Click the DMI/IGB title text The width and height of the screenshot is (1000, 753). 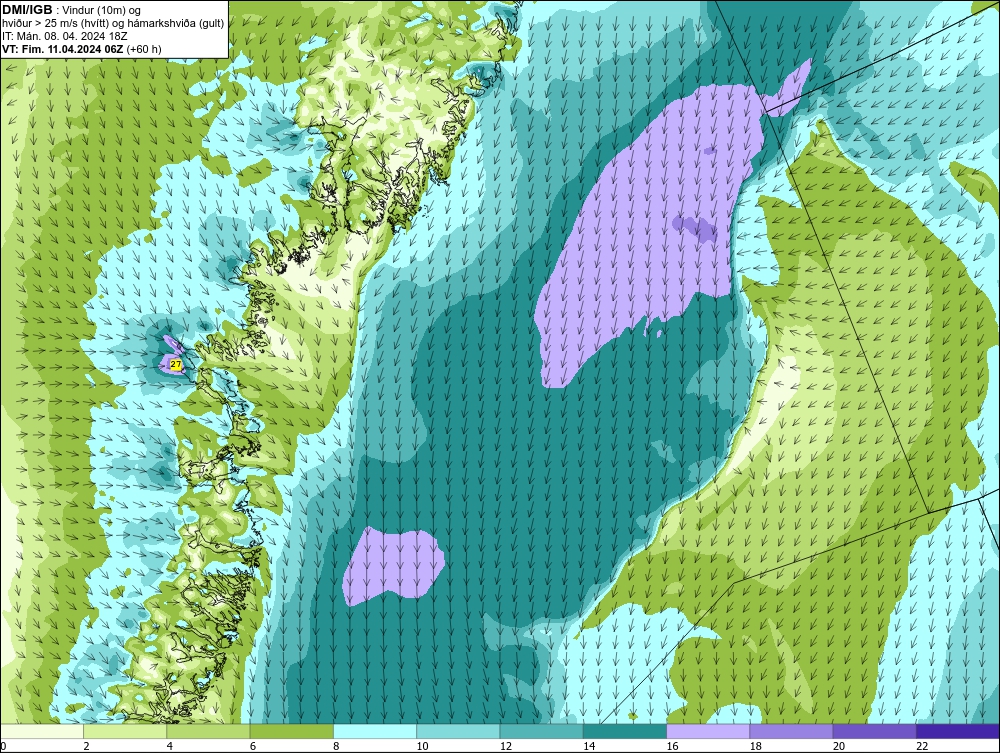27,10
